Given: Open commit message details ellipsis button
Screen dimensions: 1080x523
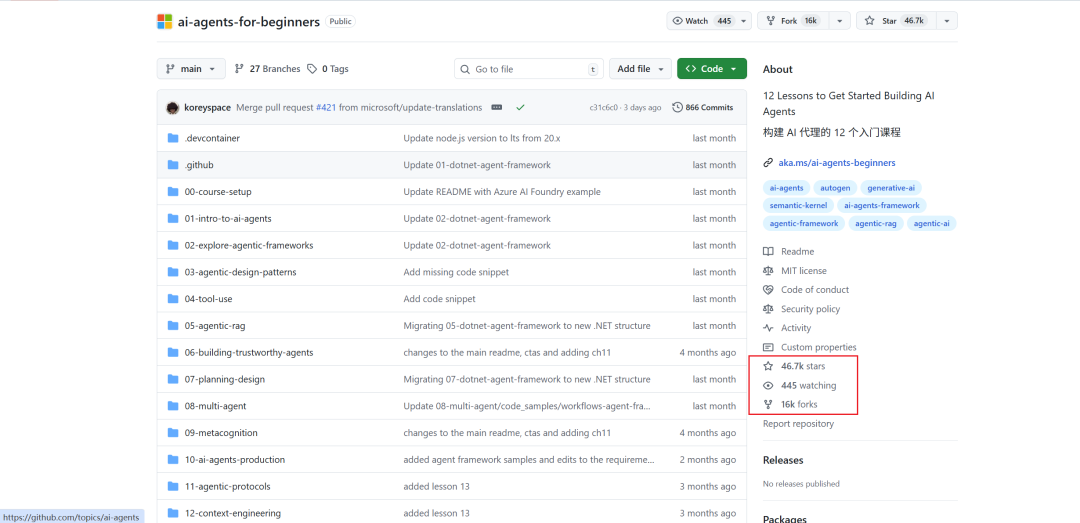Looking at the screenshot, I should [496, 107].
